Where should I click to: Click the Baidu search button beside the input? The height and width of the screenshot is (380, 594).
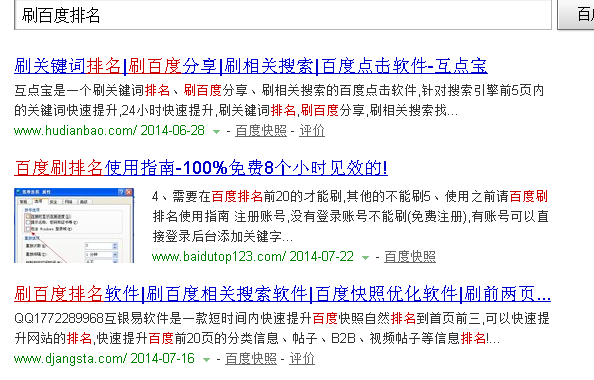(576, 14)
